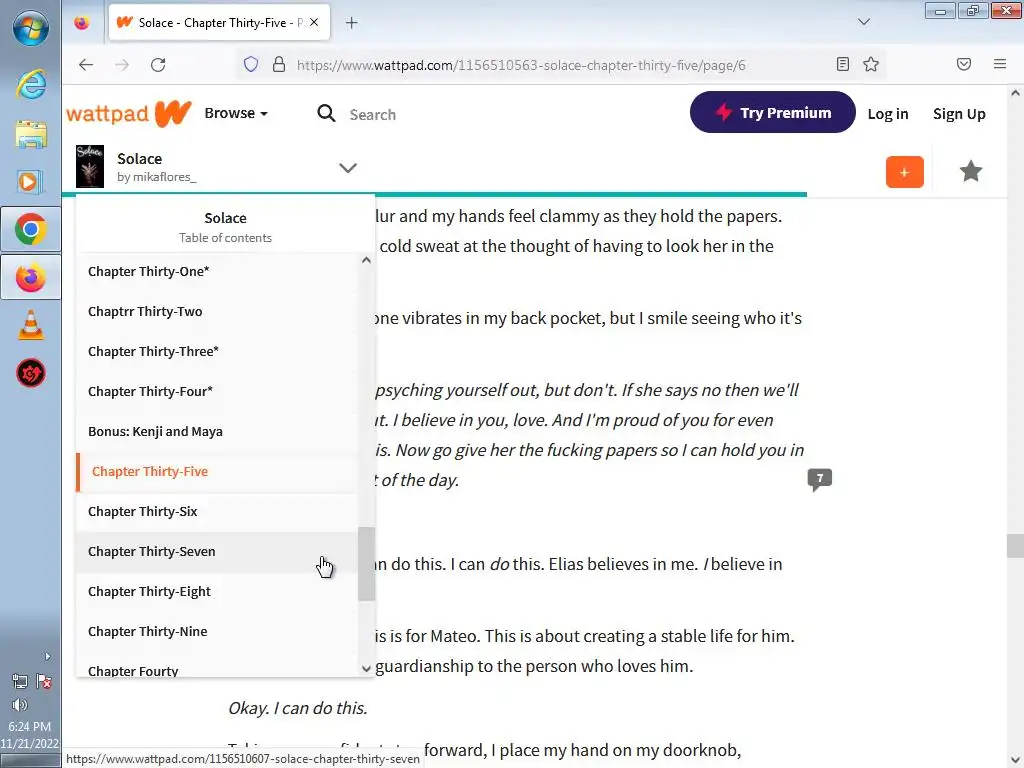Select the highlighted Chapter Thirty-Five entry
Viewport: 1024px width, 768px height.
click(x=217, y=472)
